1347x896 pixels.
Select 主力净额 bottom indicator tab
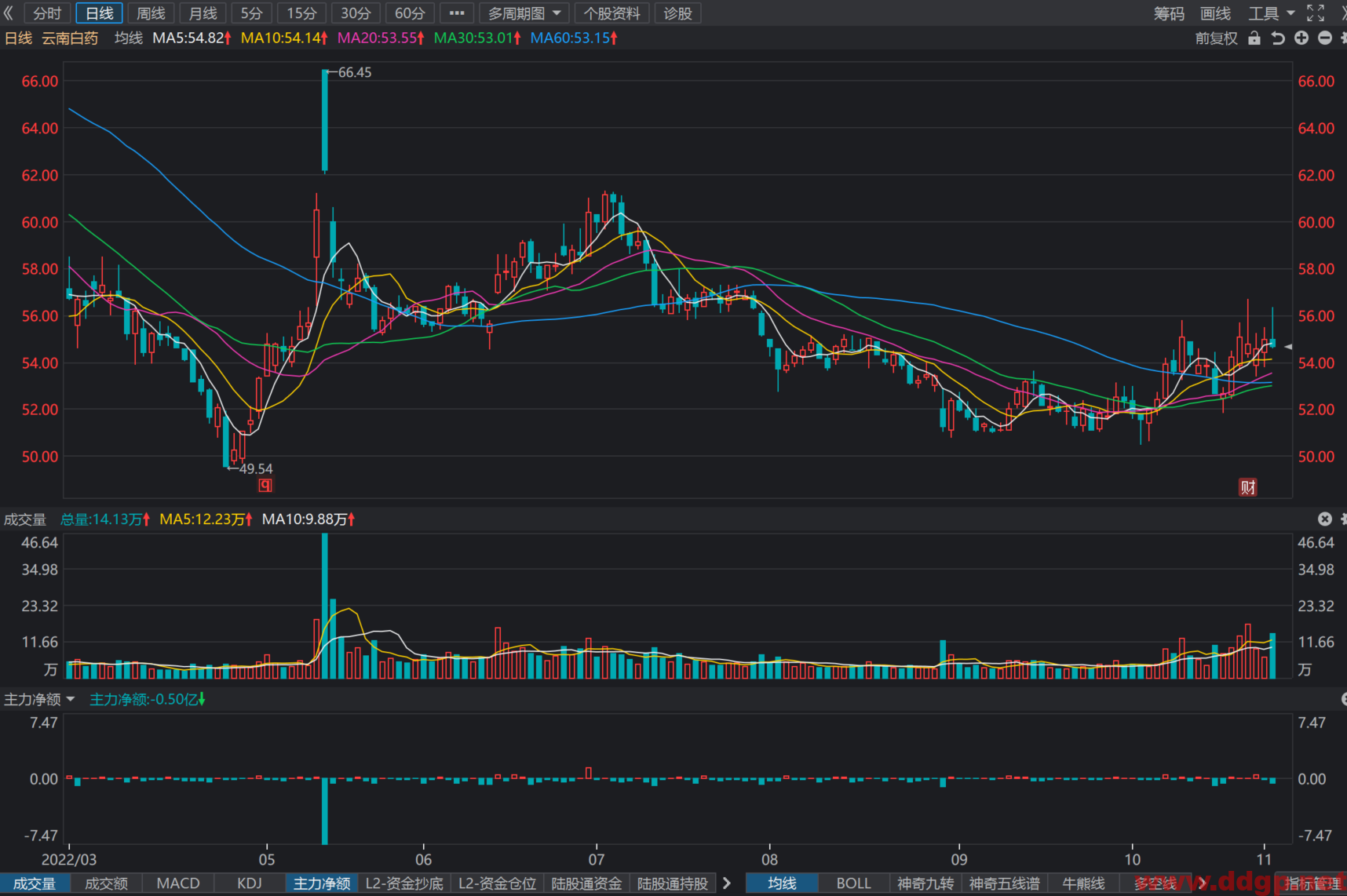322,883
